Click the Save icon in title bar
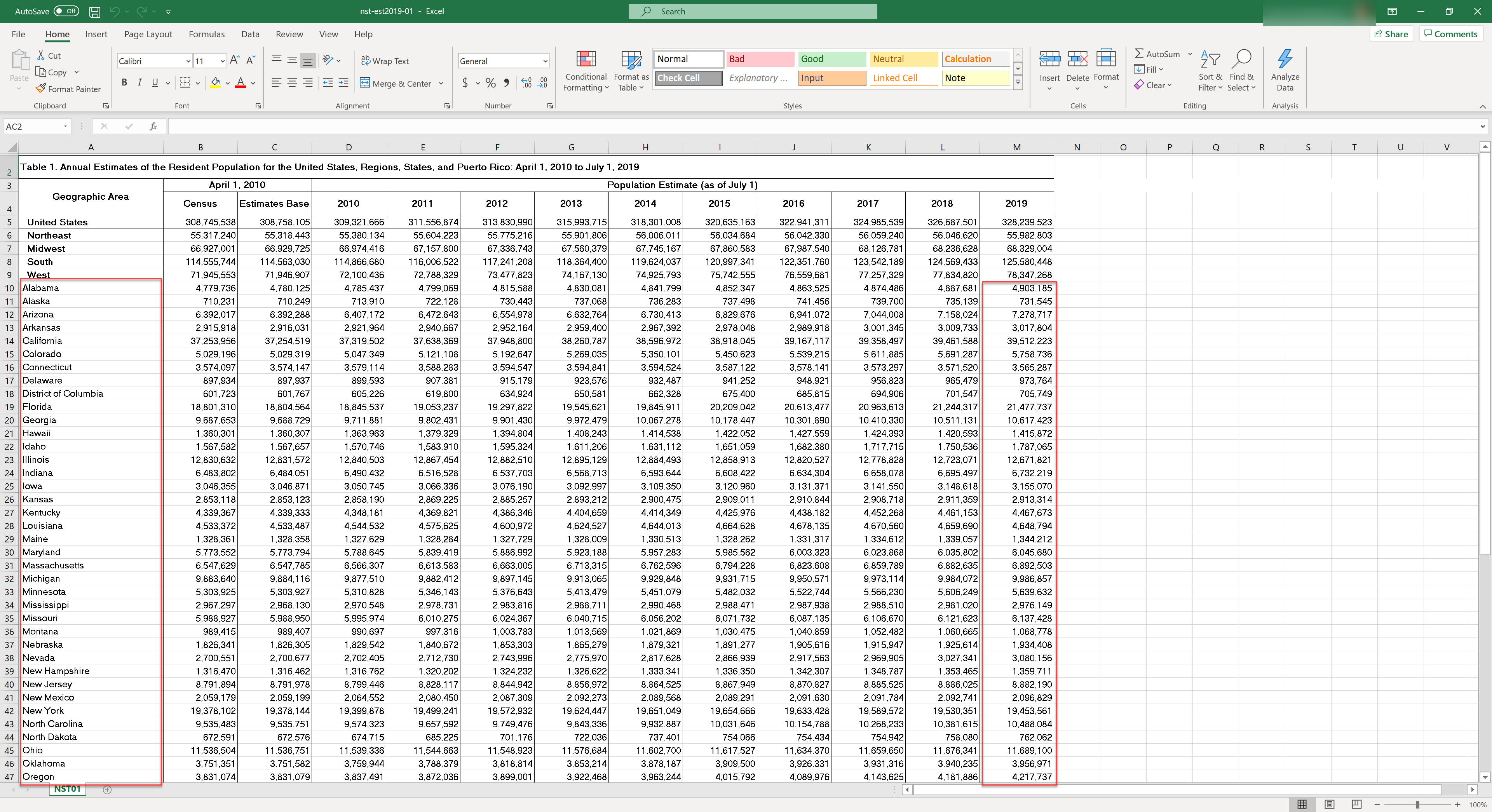Screen dimensions: 1492x812 95,11
